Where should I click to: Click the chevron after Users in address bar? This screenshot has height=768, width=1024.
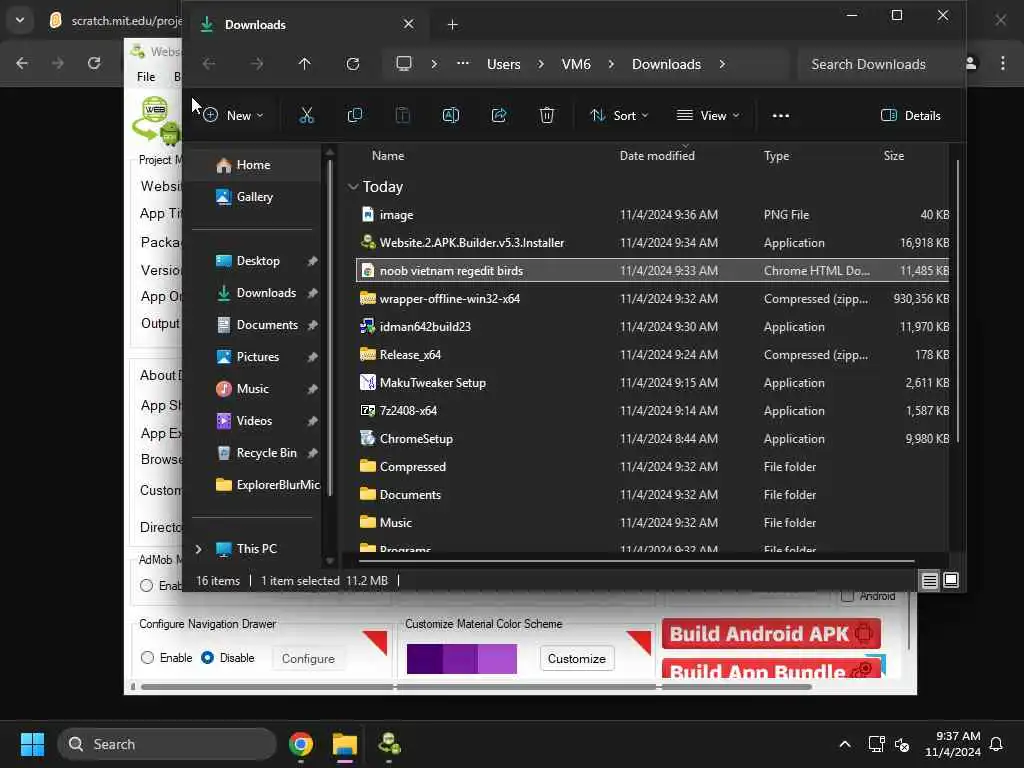click(x=541, y=64)
